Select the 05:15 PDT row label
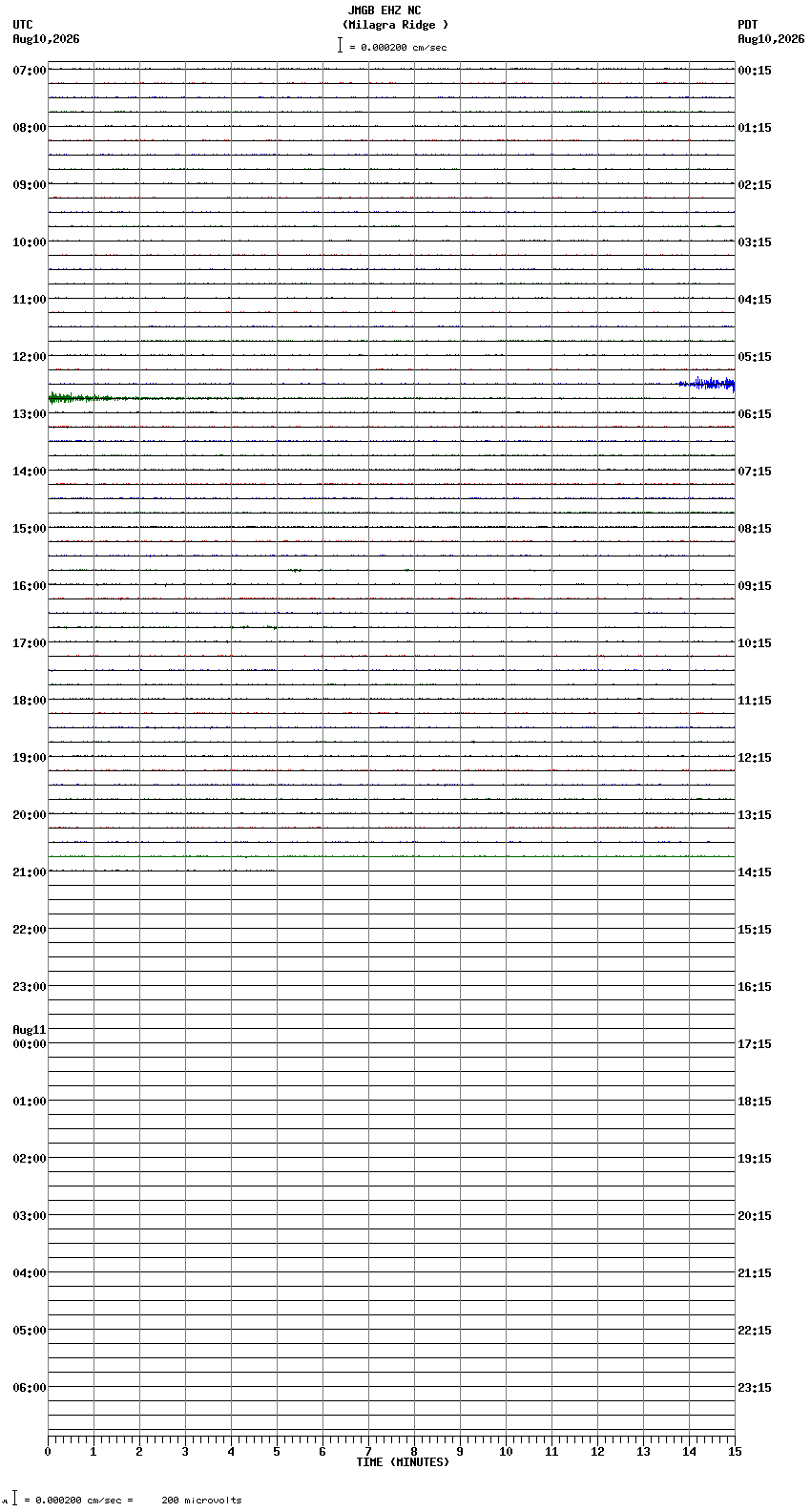811x1512 pixels. coord(755,357)
